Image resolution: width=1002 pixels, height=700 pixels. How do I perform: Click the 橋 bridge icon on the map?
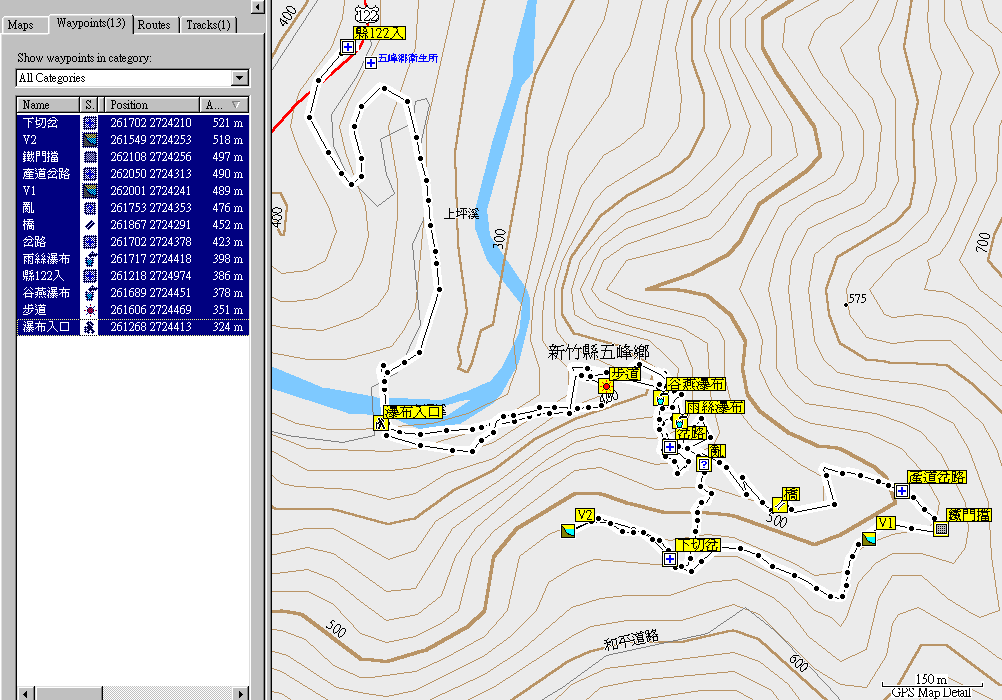(x=780, y=505)
